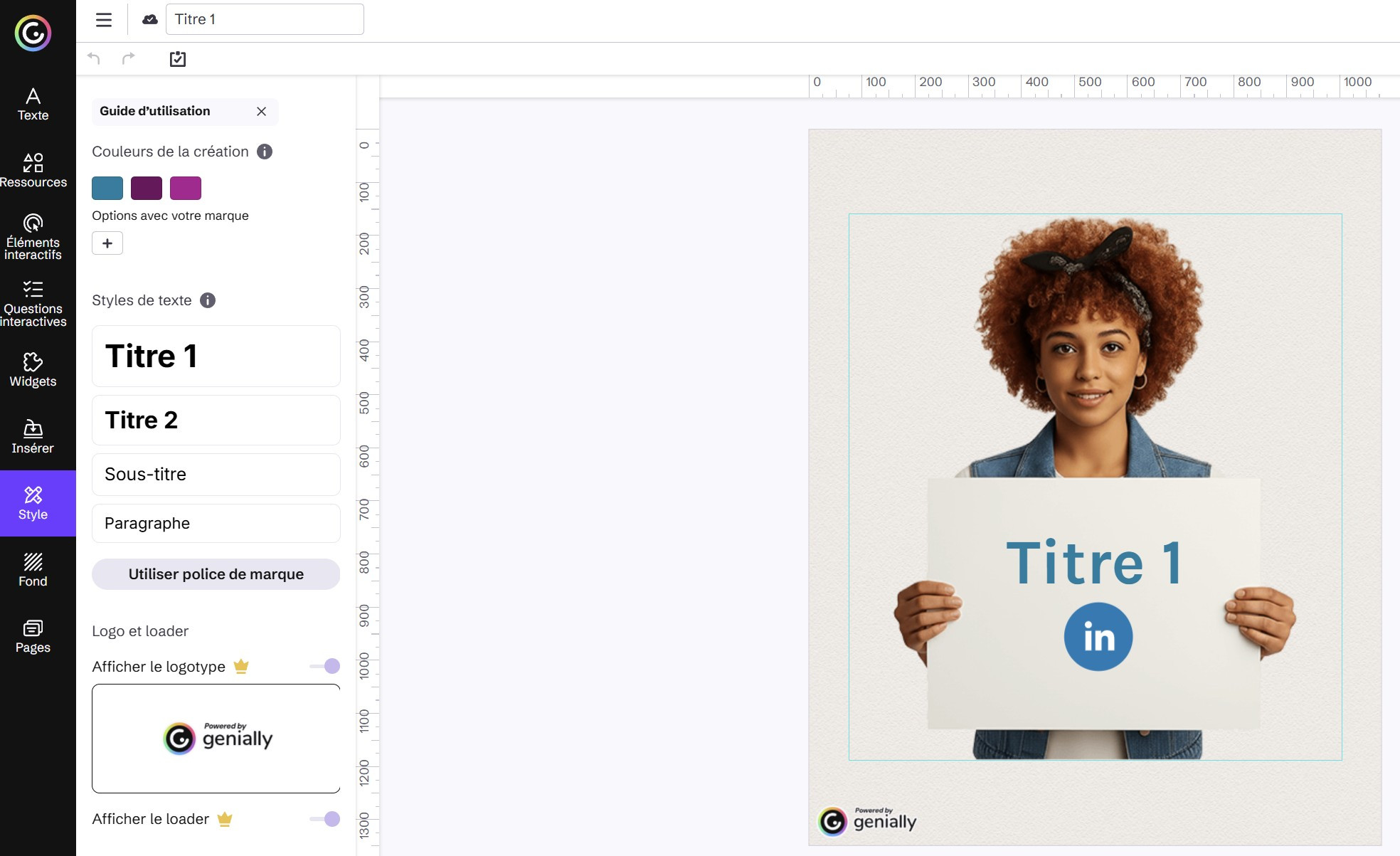
Task: Click the creation title input field
Action: (x=265, y=19)
